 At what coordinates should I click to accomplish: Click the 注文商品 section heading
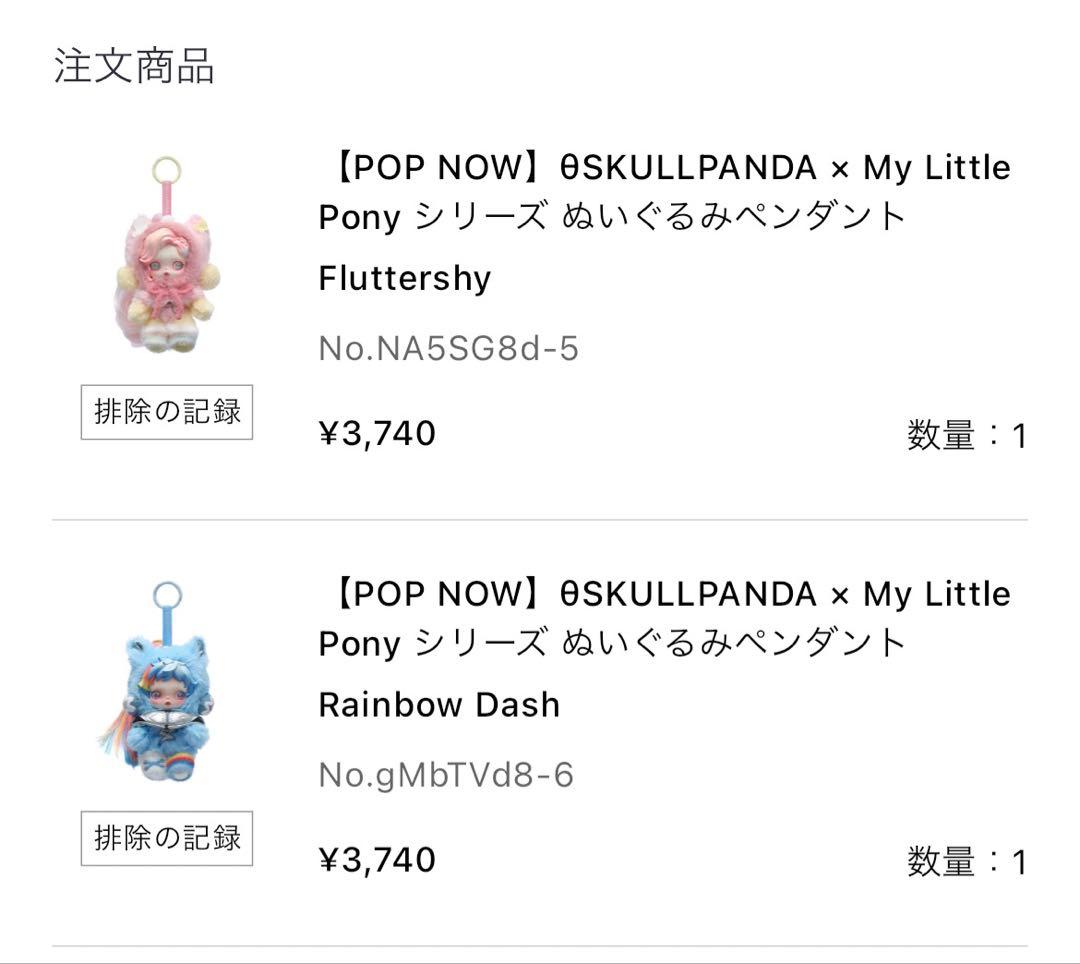pyautogui.click(x=134, y=66)
